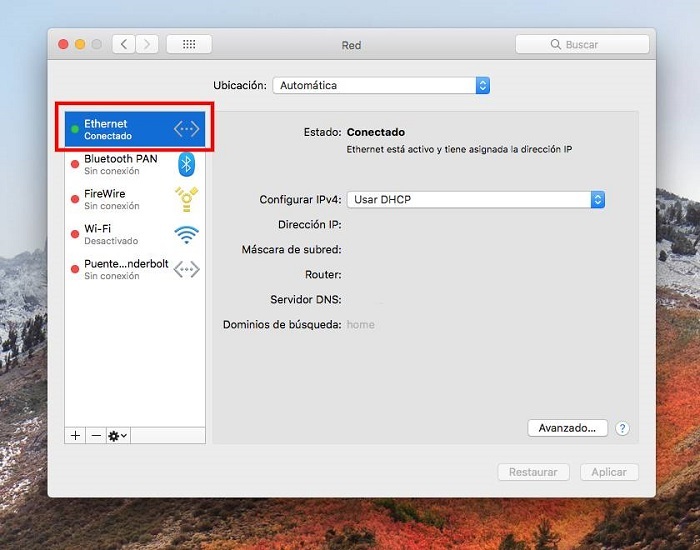Go forward with the right arrow
Screen dimensions: 700x550
point(148,44)
